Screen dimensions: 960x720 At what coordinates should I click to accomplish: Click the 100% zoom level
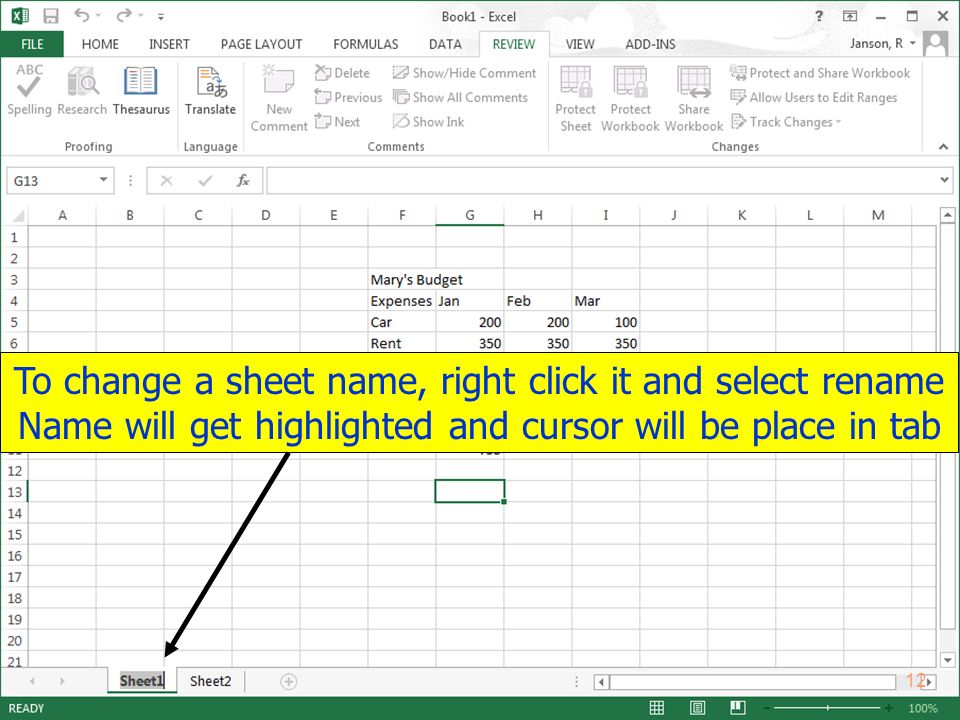click(922, 708)
